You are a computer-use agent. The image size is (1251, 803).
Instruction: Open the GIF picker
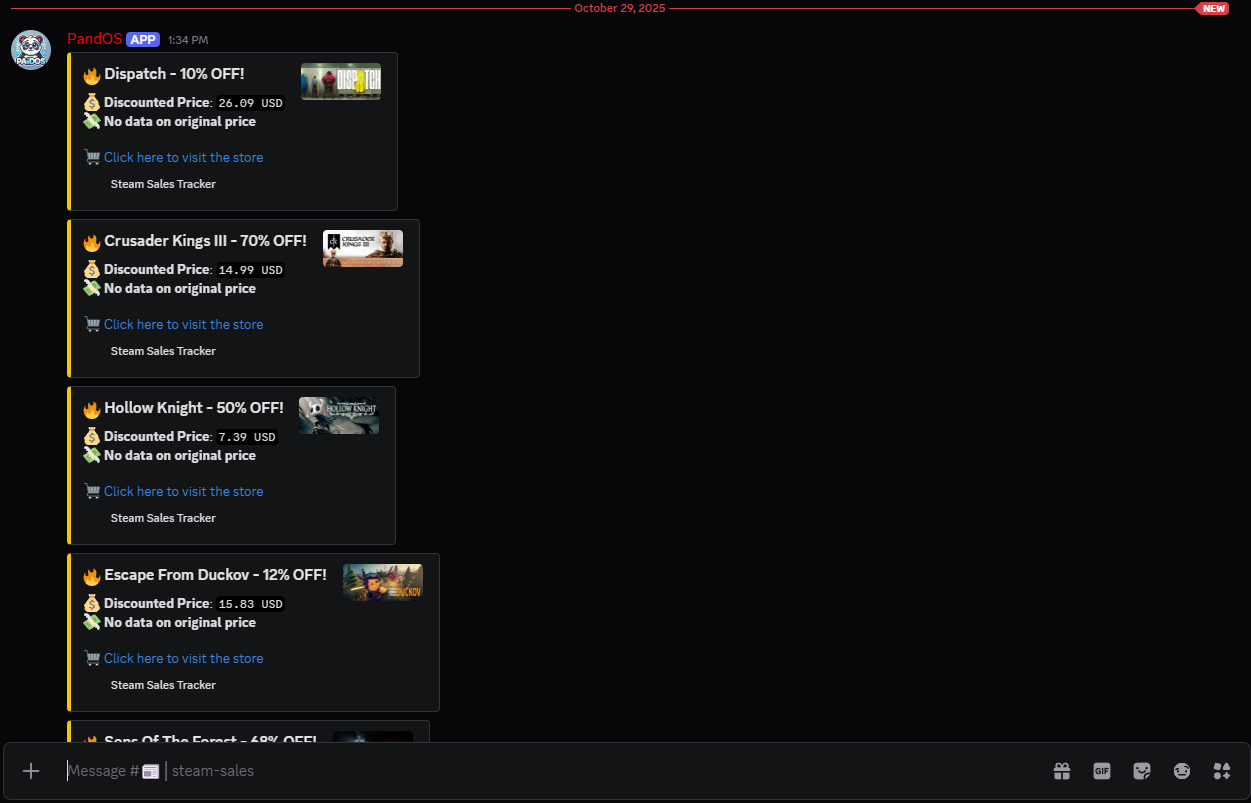pos(1102,771)
